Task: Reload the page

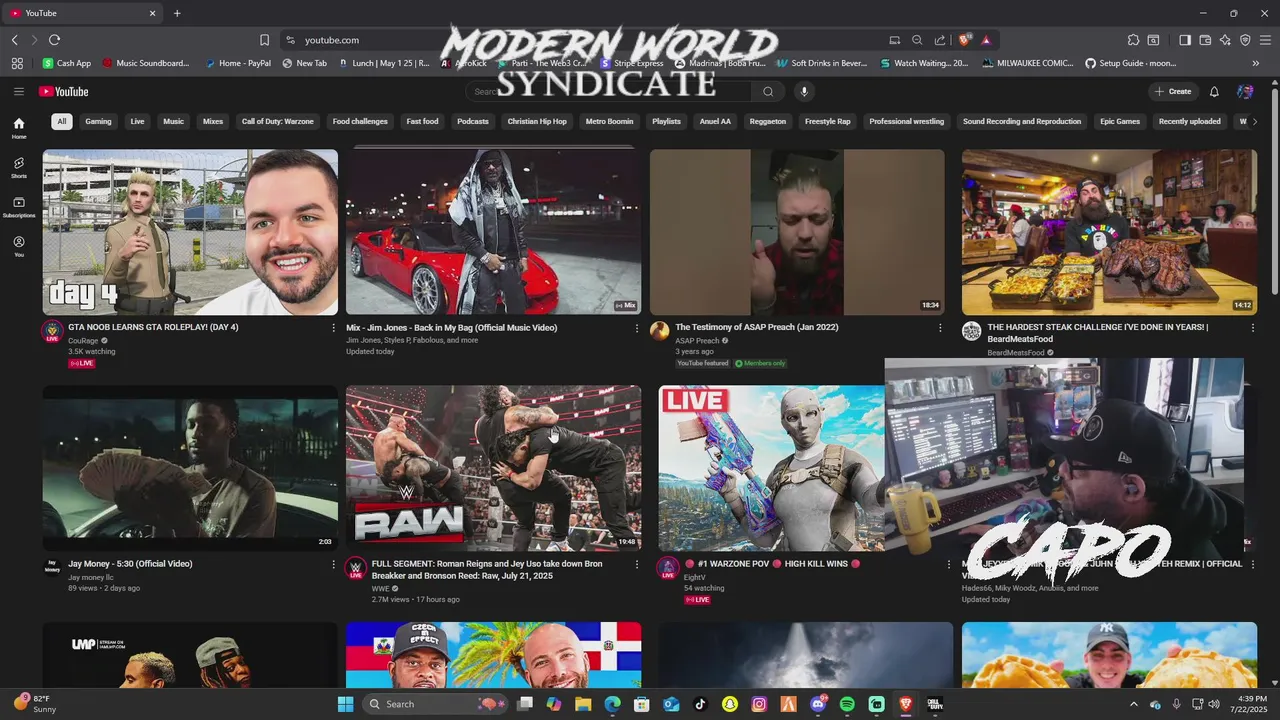Action: pos(54,40)
